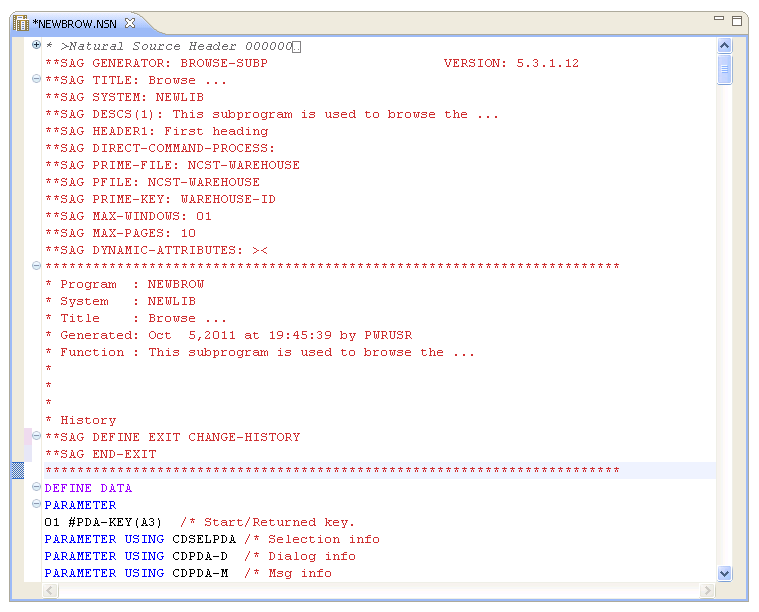Click the '**SAG DIRECT-COMMAND-PROCESS:' line
The width and height of the screenshot is (759, 612).
tap(160, 148)
